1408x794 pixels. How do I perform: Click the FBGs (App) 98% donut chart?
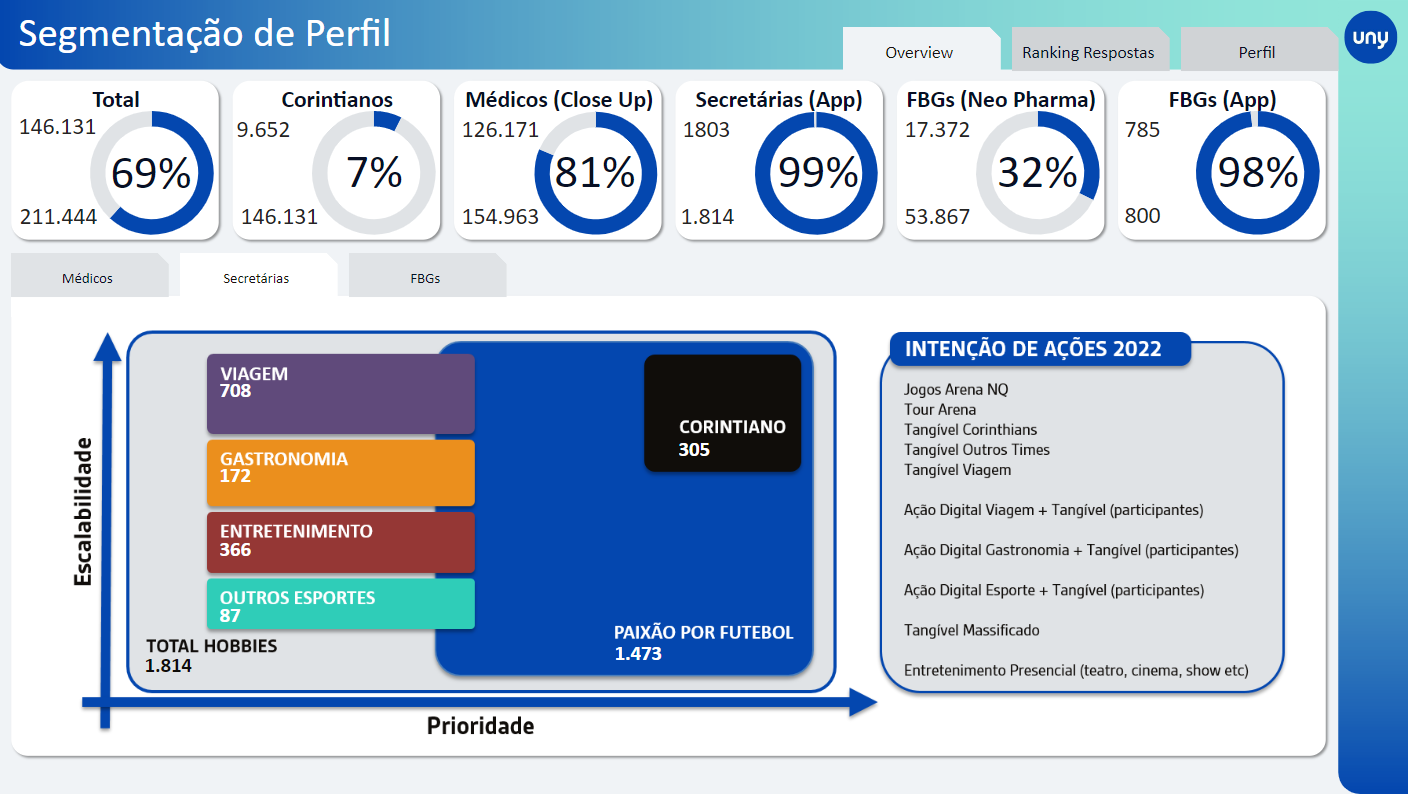tap(1257, 173)
